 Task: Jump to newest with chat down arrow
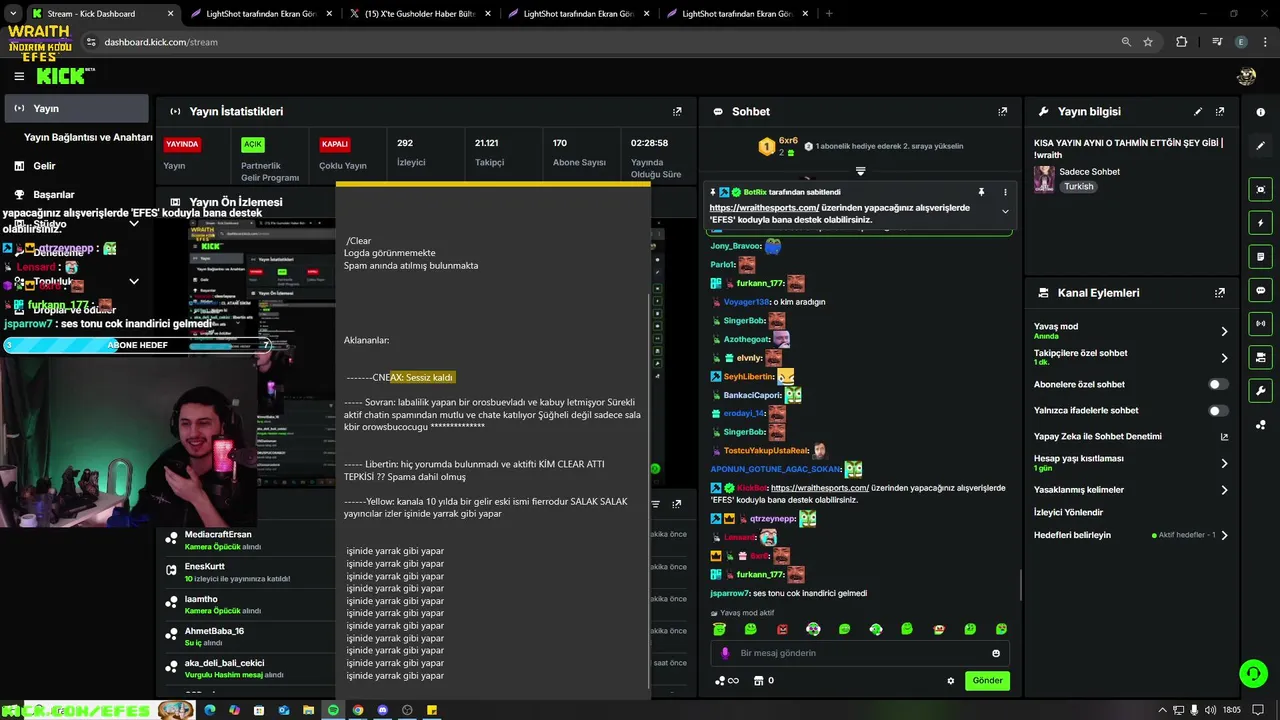click(x=860, y=171)
